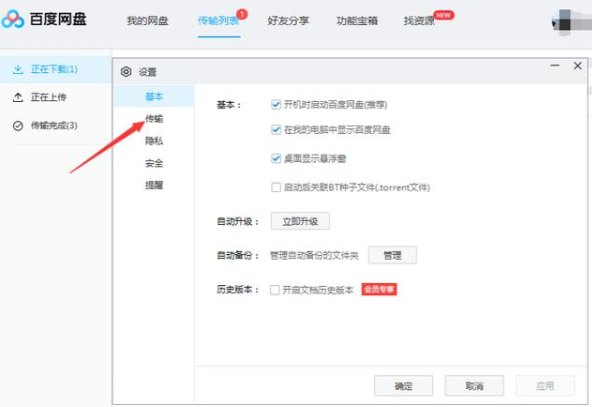Open 我的网盘 tab
Viewport: 592px width, 407px height.
pos(147,21)
